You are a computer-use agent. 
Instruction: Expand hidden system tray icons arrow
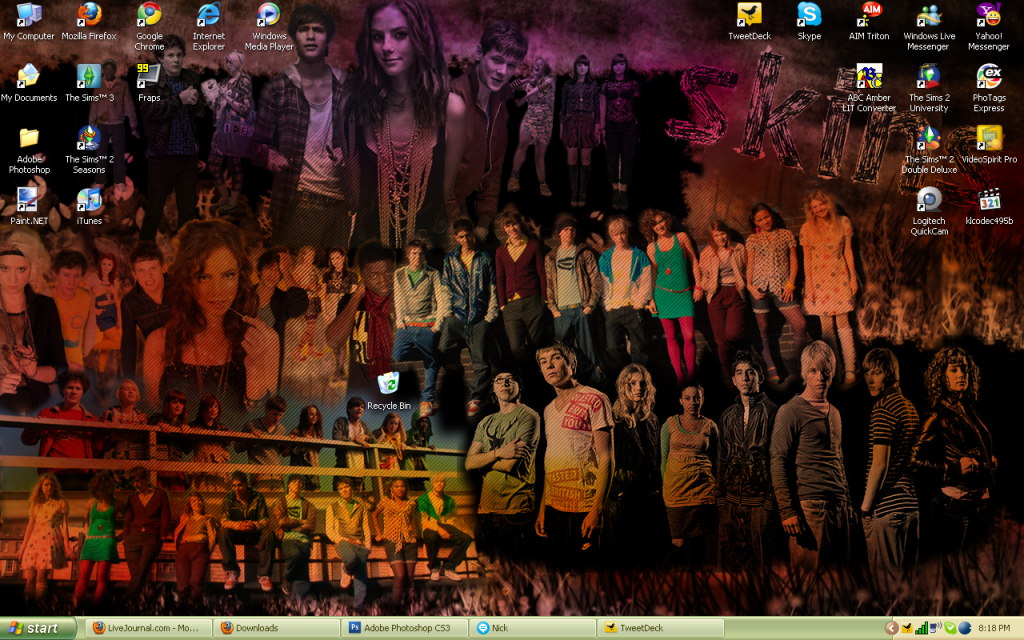pyautogui.click(x=891, y=628)
